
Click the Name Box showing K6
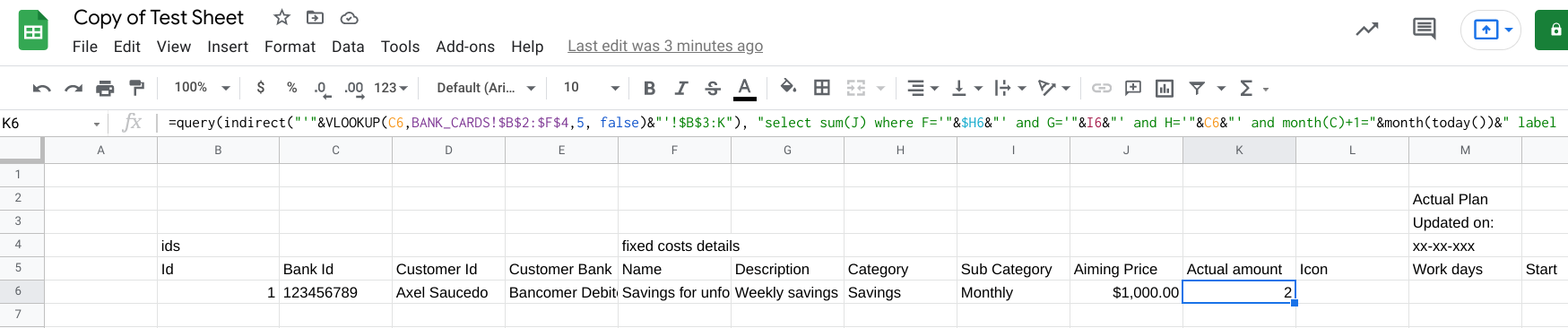pyautogui.click(x=51, y=123)
